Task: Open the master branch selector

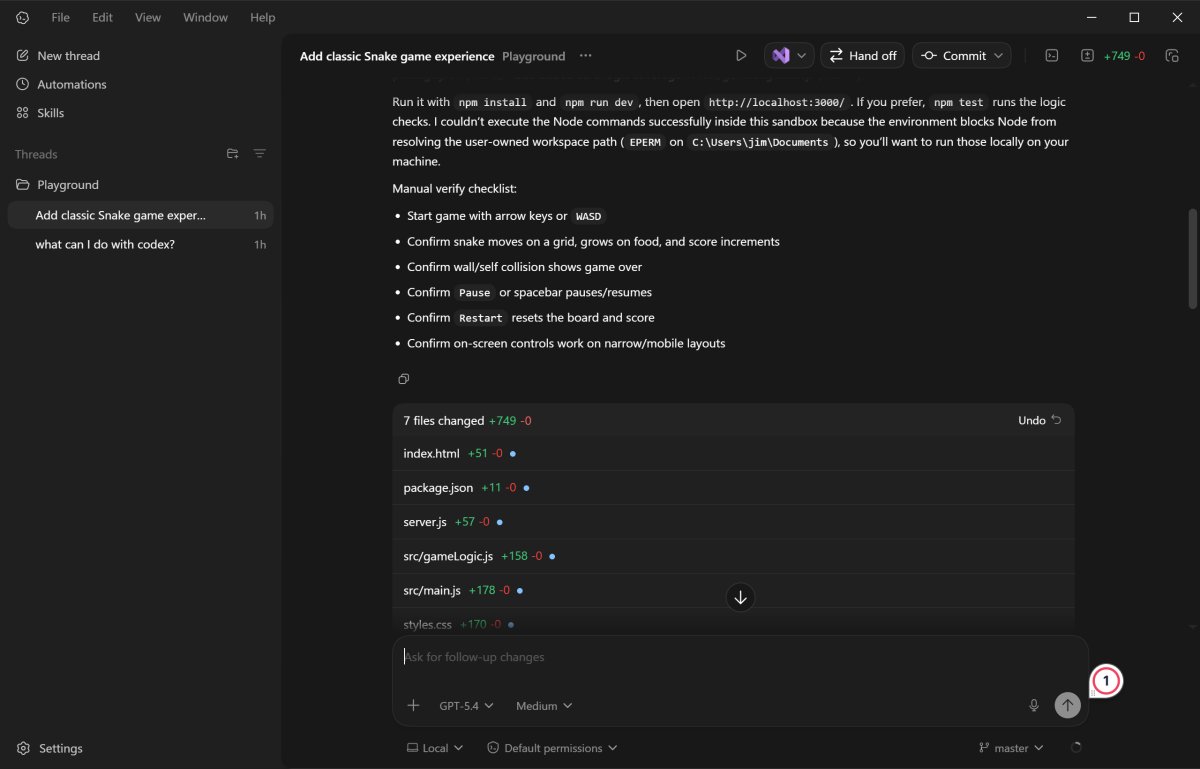Action: 1010,748
